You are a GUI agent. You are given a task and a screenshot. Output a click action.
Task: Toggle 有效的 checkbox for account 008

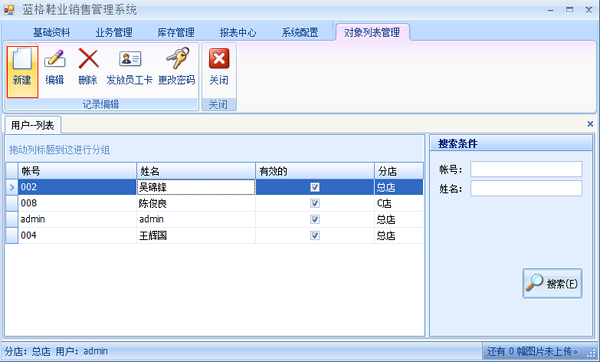point(315,203)
